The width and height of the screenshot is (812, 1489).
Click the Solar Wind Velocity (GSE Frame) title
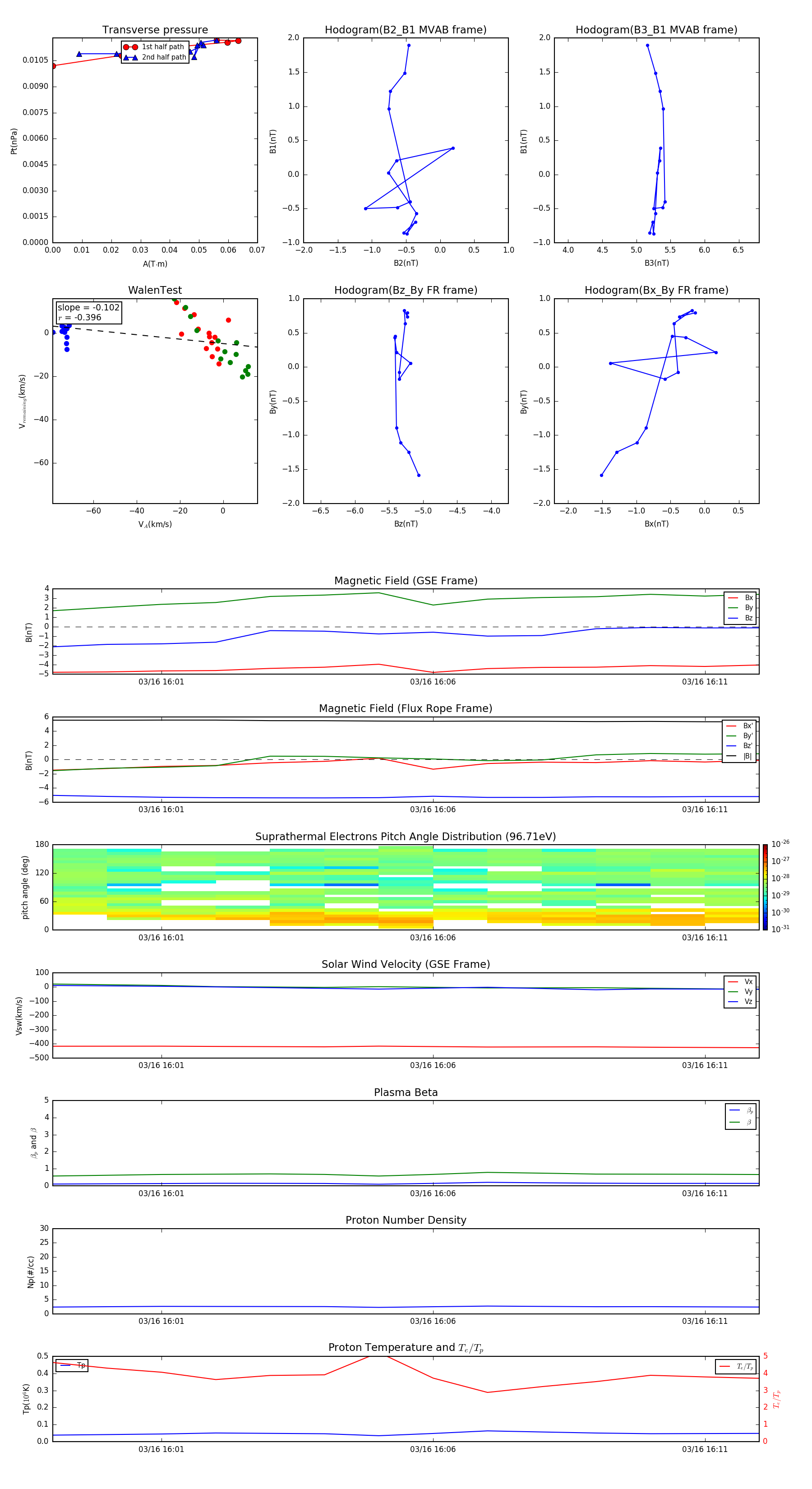tap(406, 965)
